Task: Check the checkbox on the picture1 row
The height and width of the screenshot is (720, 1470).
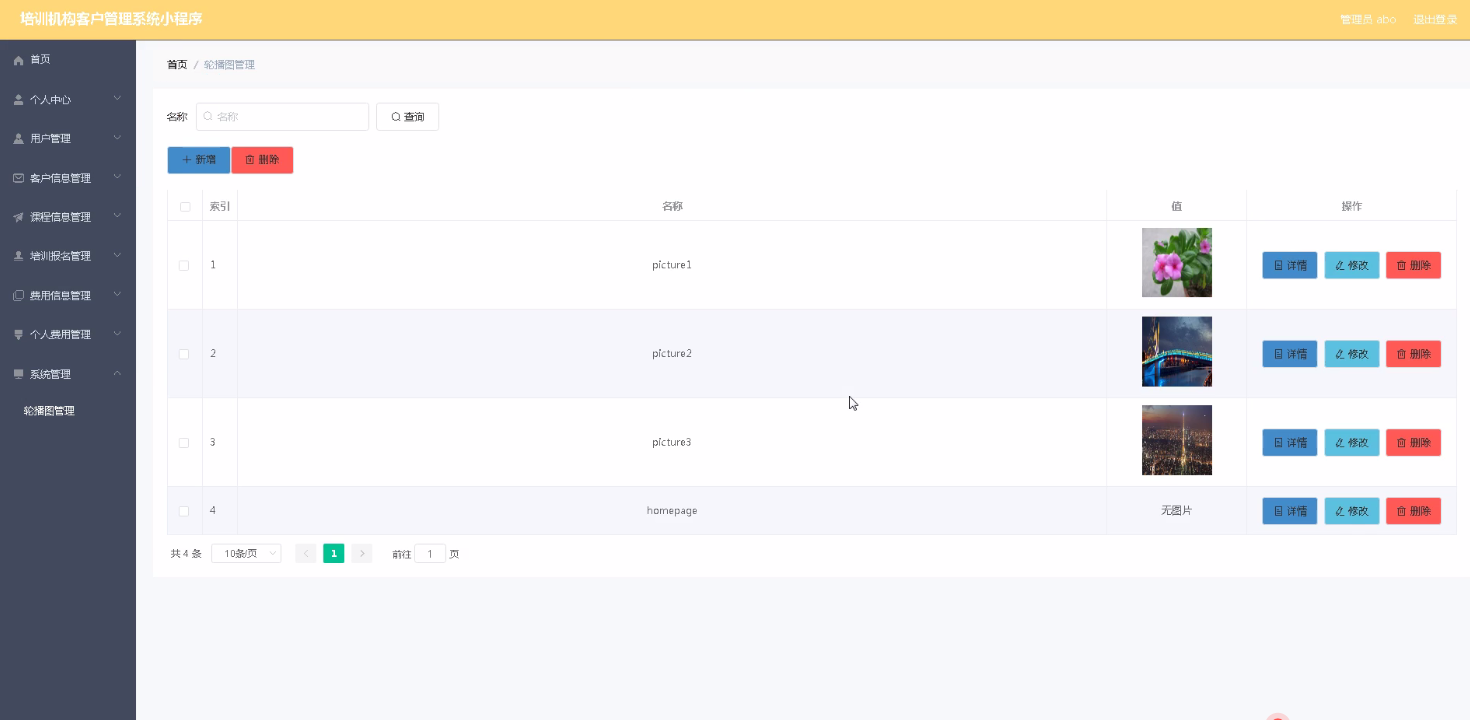Action: coord(184,265)
